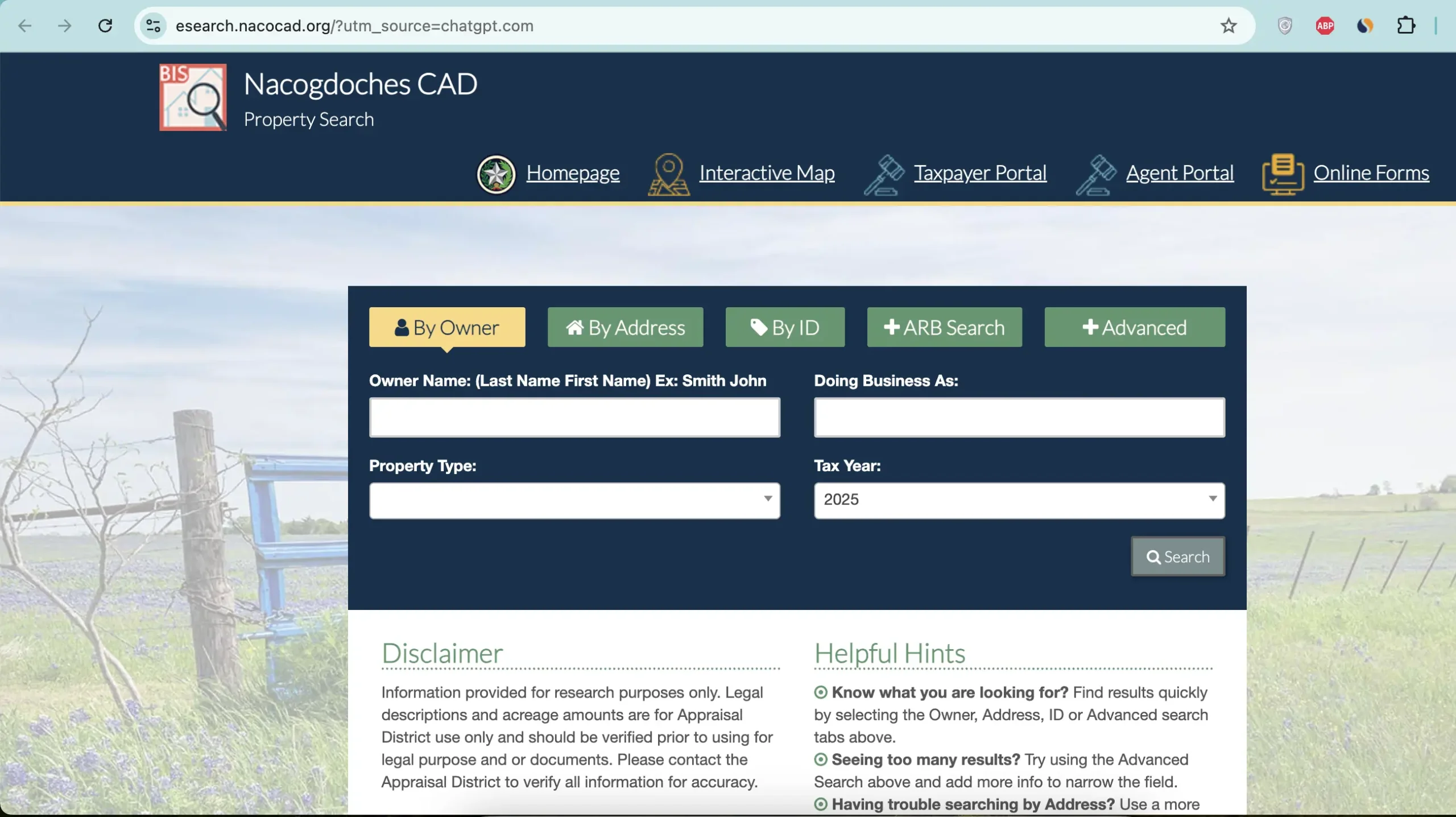Reload the page

[105, 26]
